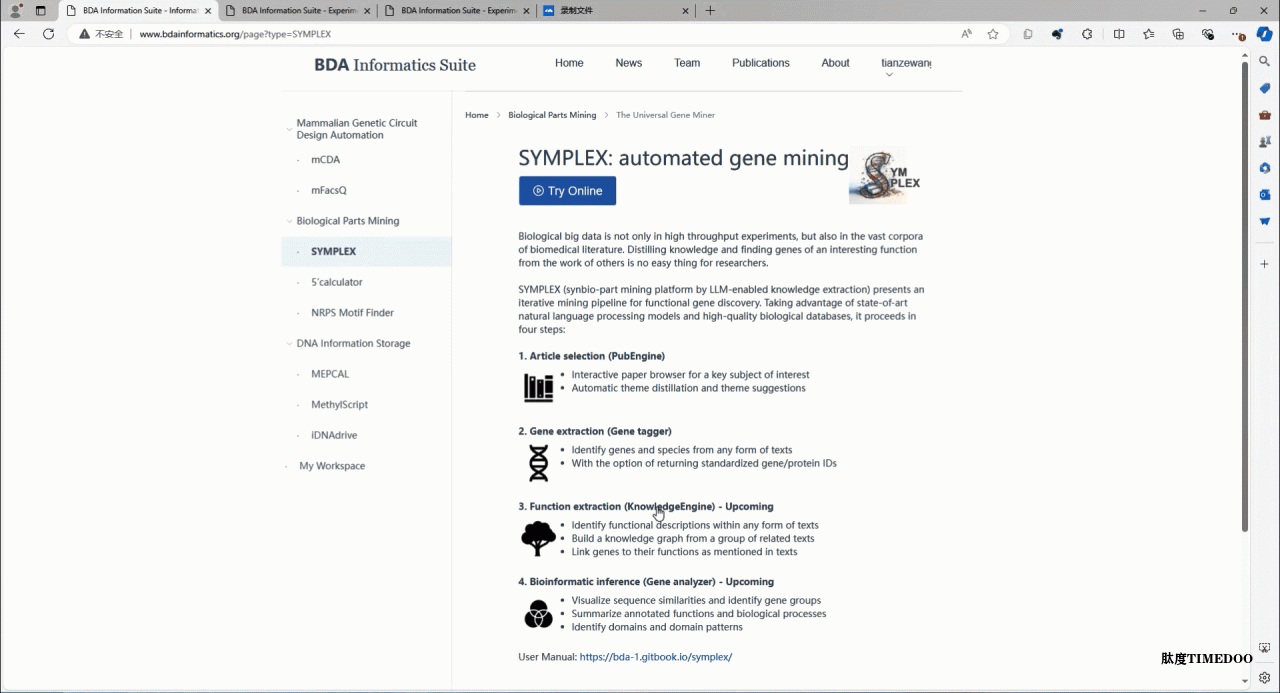Open the tianzewang user dropdown
The width and height of the screenshot is (1280, 693).
pyautogui.click(x=905, y=66)
